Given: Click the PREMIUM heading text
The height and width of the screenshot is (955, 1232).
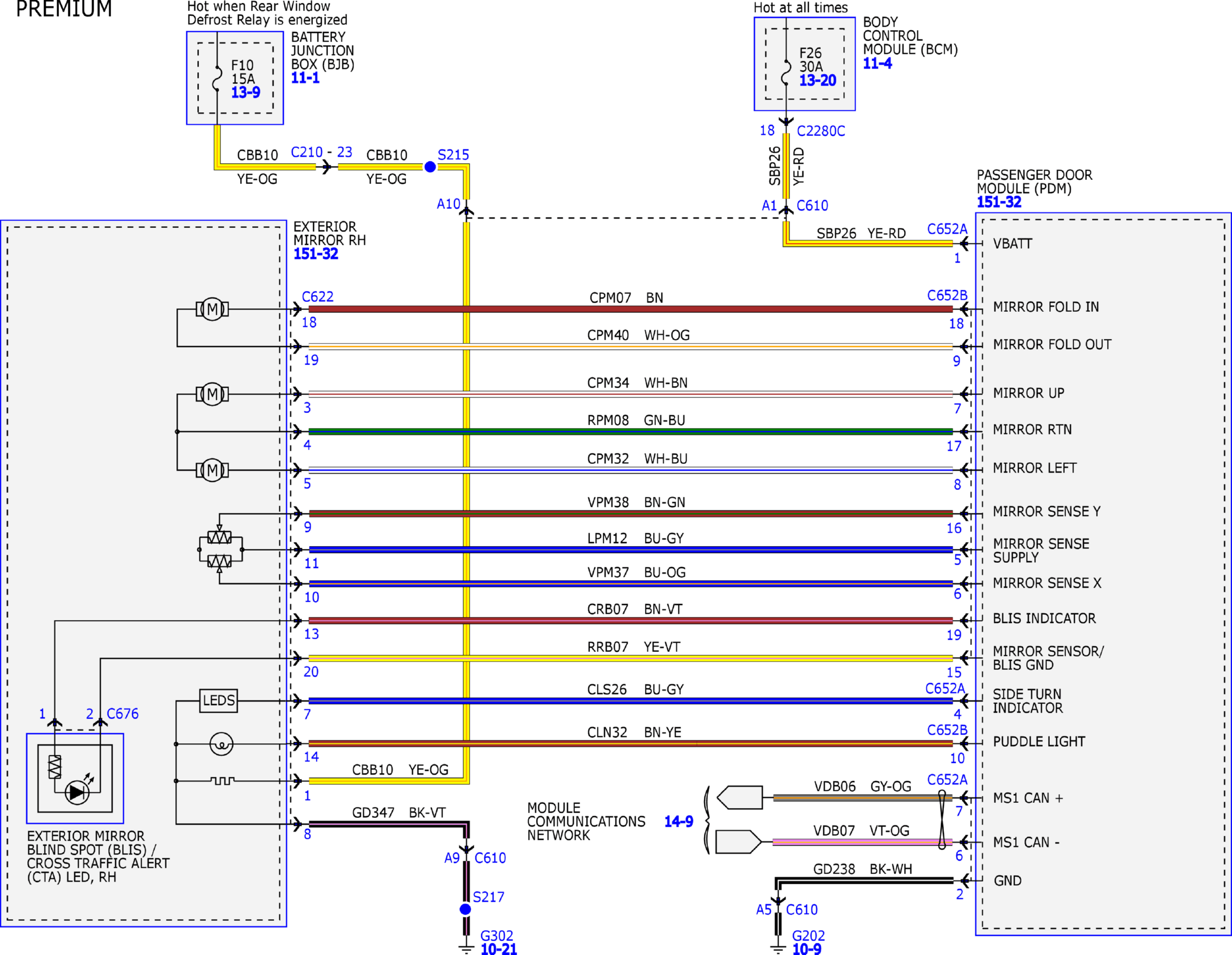Looking at the screenshot, I should pyautogui.click(x=64, y=9).
